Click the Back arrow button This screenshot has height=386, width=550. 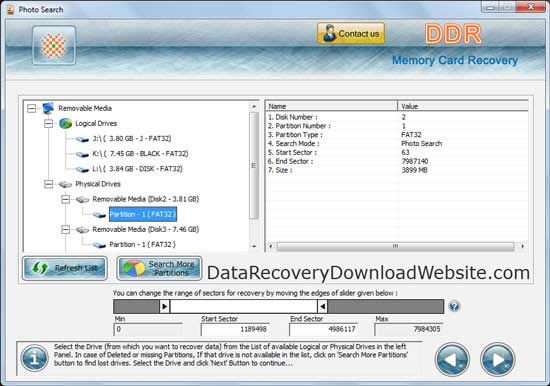click(x=452, y=360)
